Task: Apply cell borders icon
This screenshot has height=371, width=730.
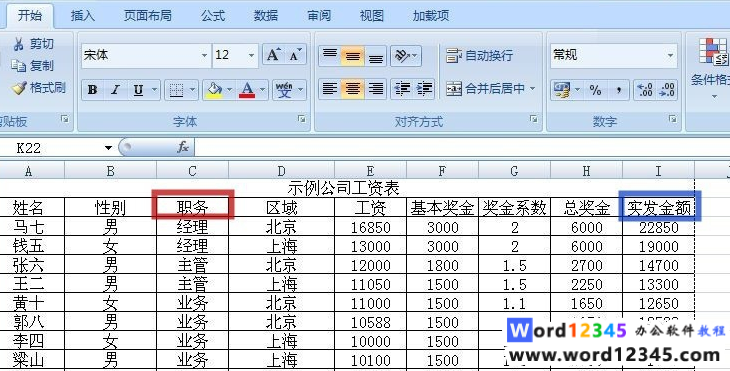Action: point(176,90)
